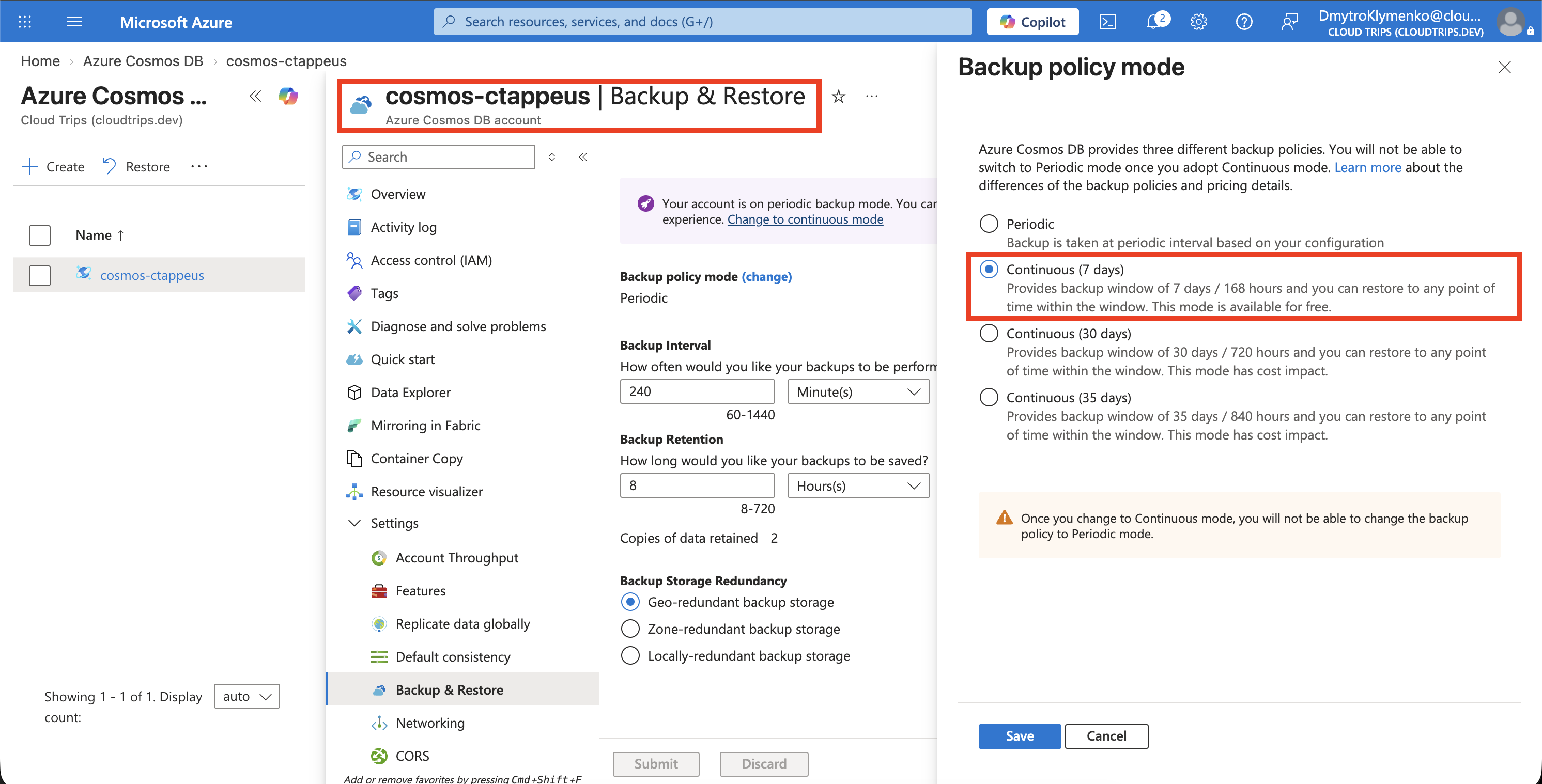Open the help question mark icon

tap(1244, 22)
